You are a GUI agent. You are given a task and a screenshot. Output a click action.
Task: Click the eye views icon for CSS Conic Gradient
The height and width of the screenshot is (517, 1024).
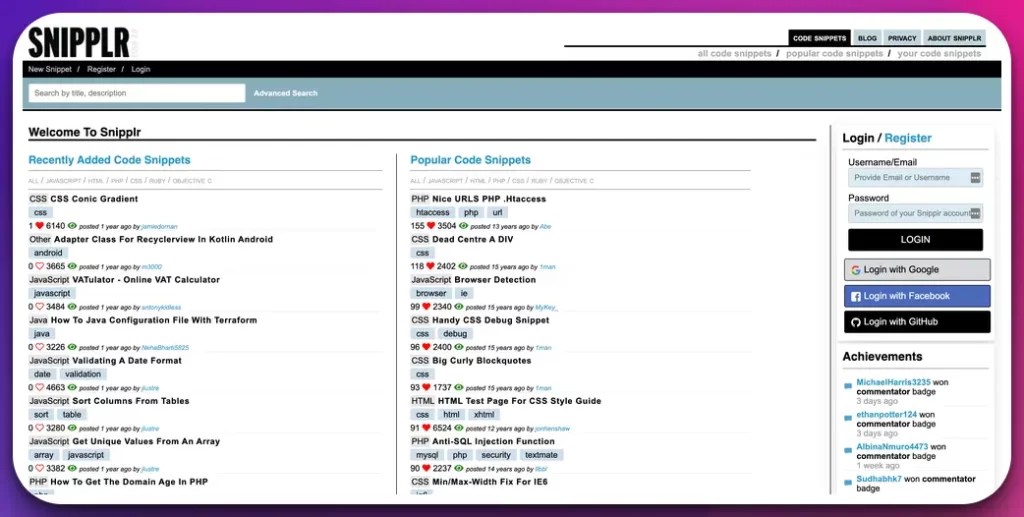tap(72, 226)
